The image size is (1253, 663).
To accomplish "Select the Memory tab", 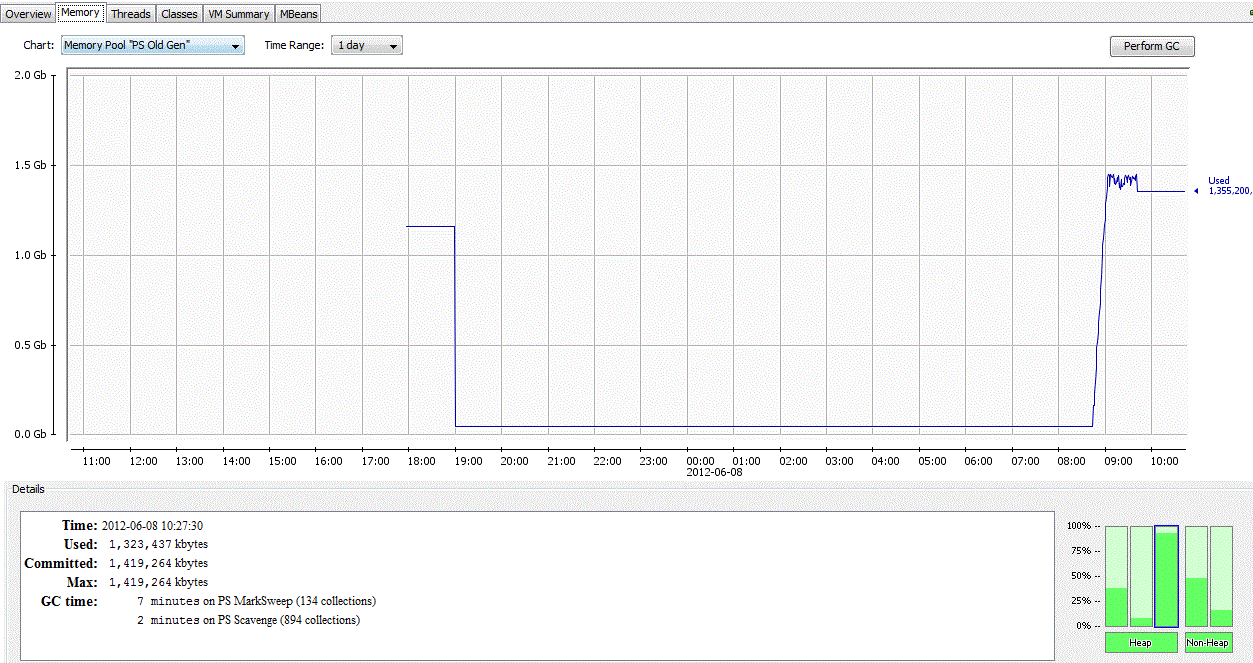I will (80, 12).
